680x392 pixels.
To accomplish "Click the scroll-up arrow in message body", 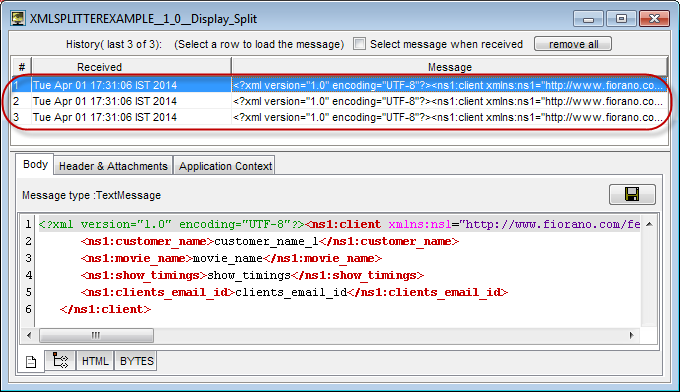I will [649, 224].
